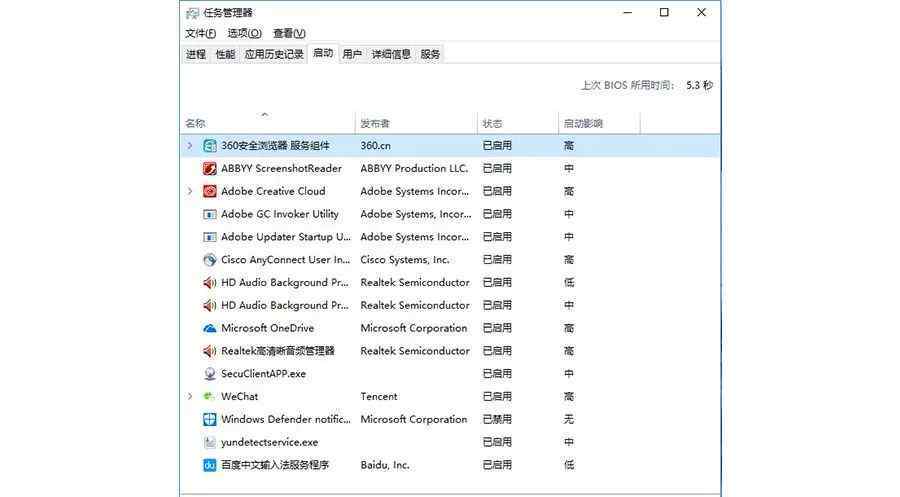900x497 pixels.
Task: Switch to the 进程 tab
Action: (196, 55)
